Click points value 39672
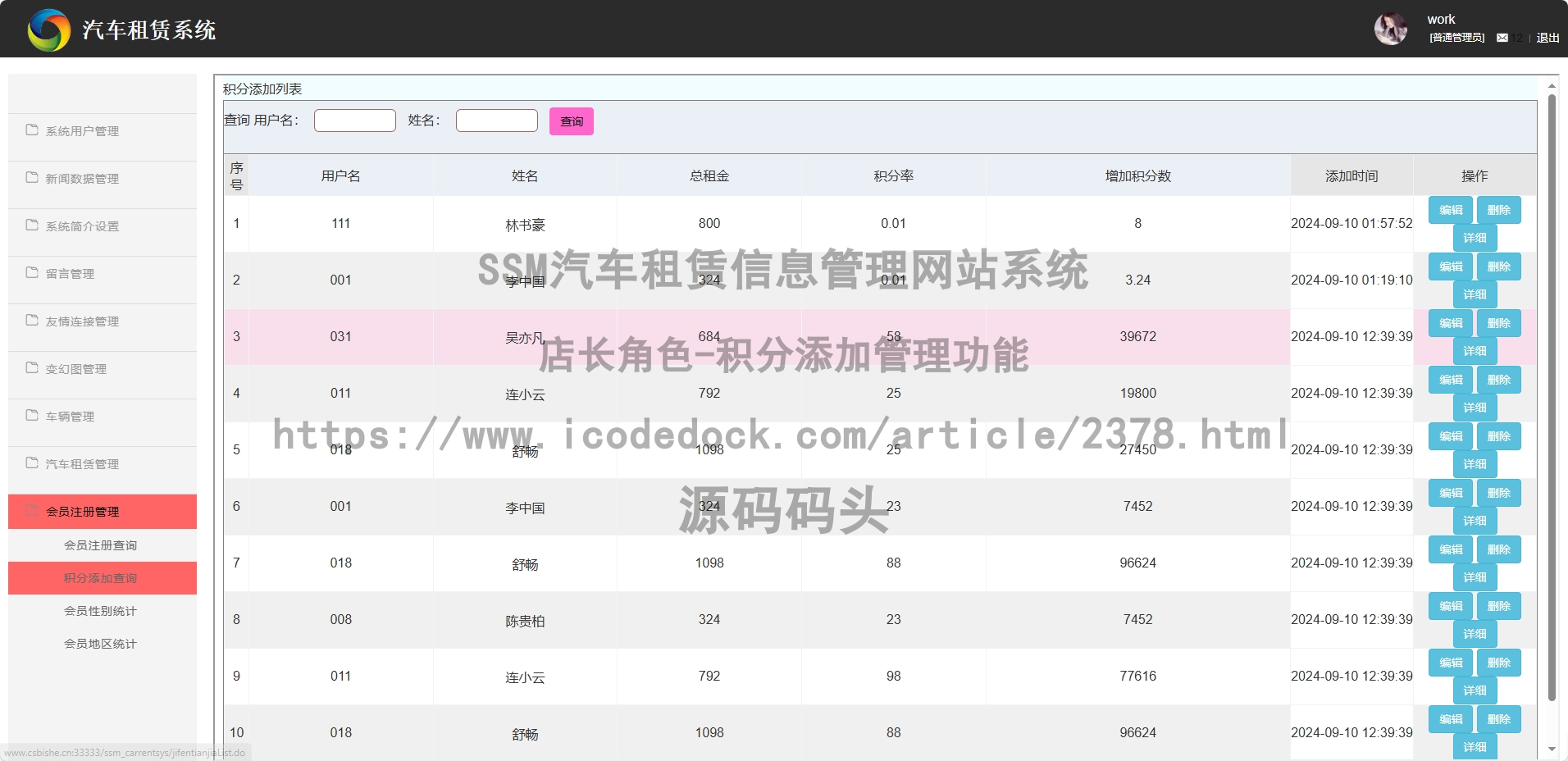 (x=1137, y=336)
